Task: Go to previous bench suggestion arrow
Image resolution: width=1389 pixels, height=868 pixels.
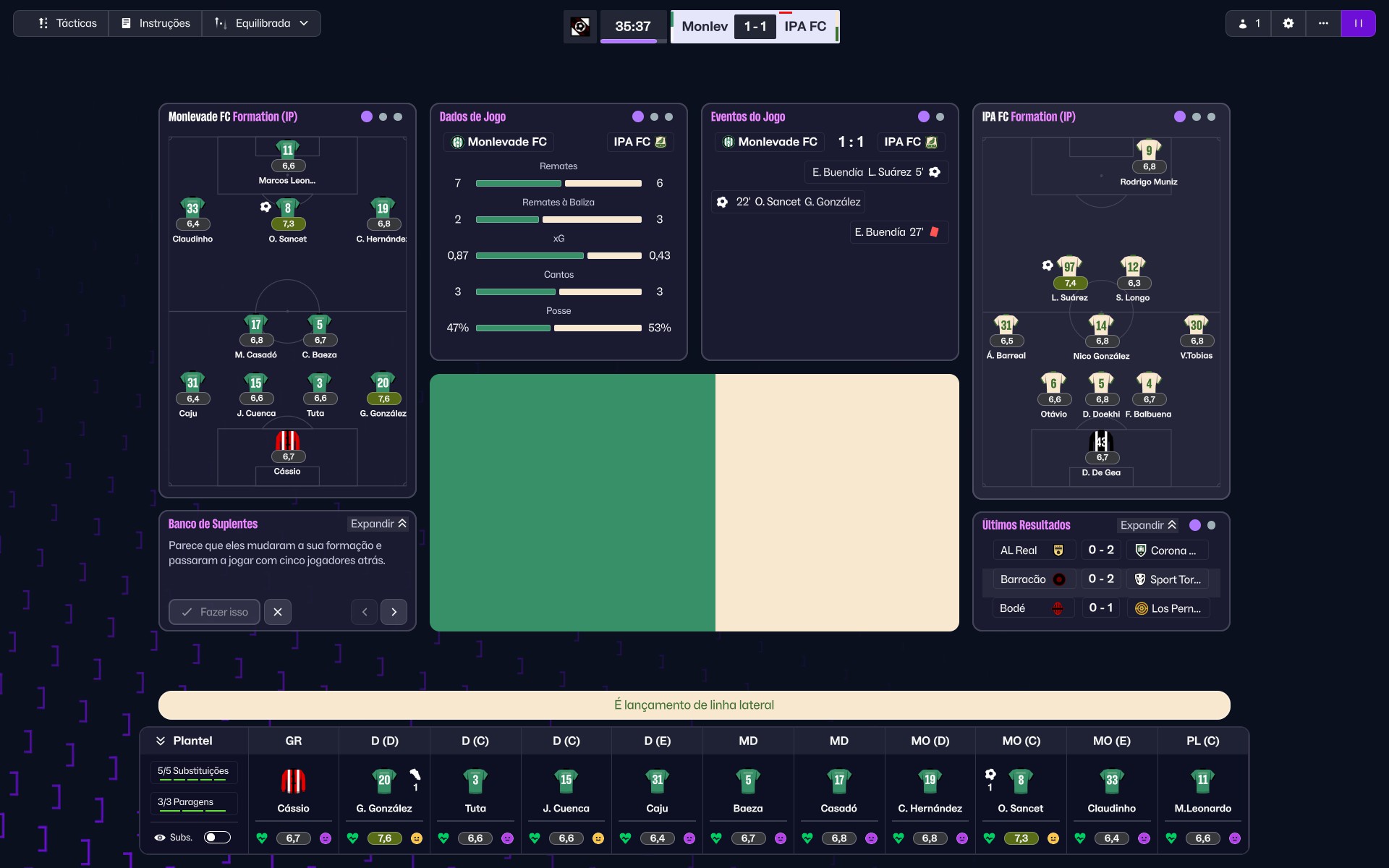Action: point(365,612)
